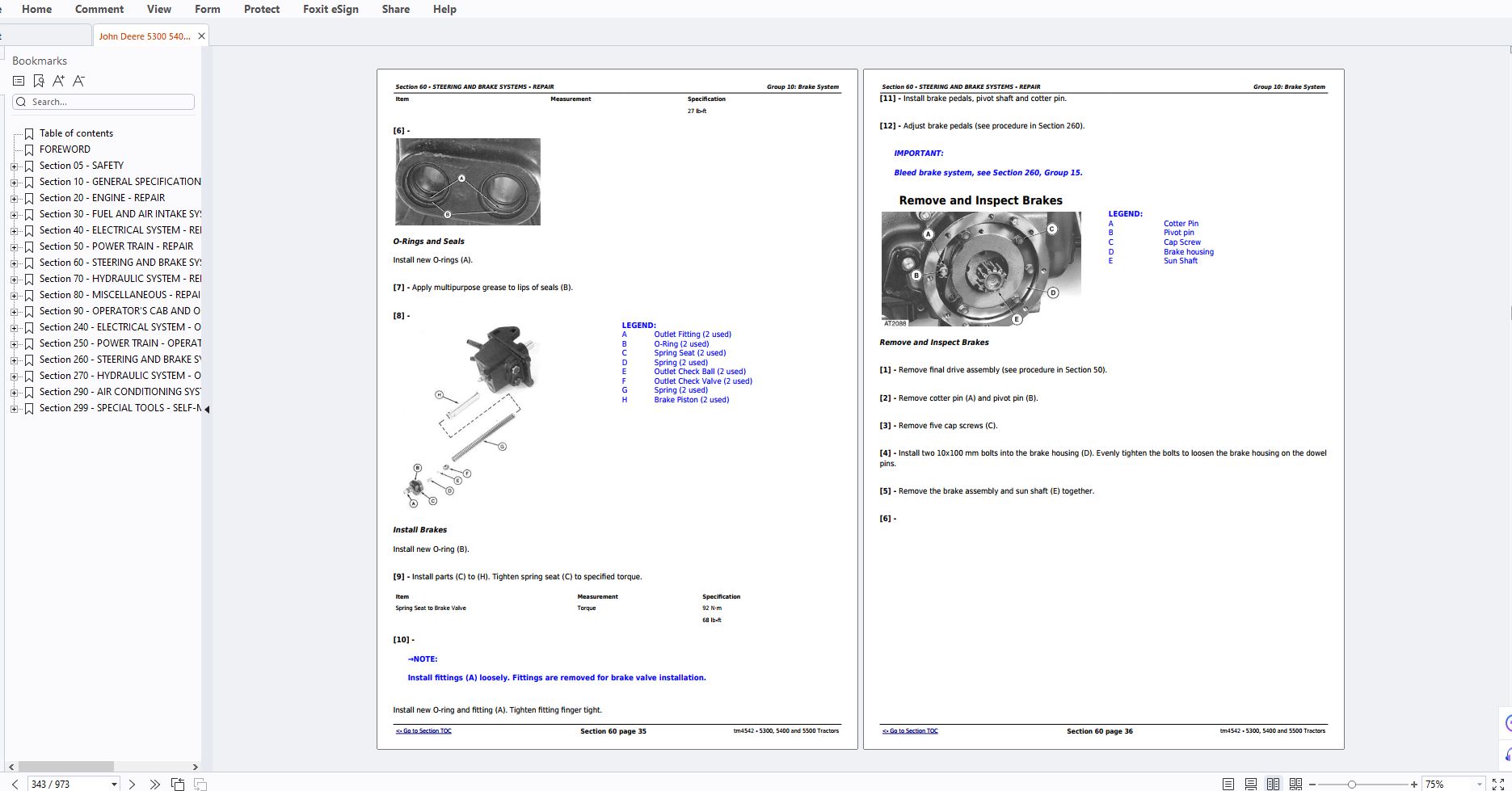1512x791 pixels.
Task: Click Go to Section TOC link on page 35
Action: 423,731
